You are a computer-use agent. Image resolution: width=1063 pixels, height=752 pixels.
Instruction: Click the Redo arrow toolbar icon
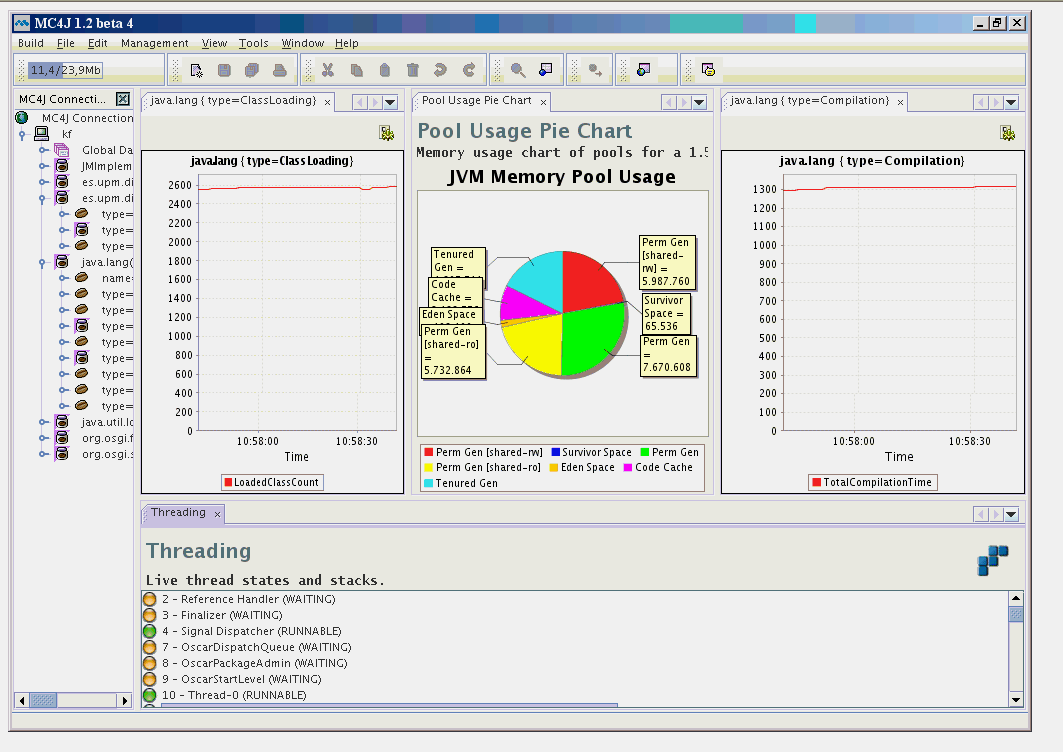[x=469, y=70]
